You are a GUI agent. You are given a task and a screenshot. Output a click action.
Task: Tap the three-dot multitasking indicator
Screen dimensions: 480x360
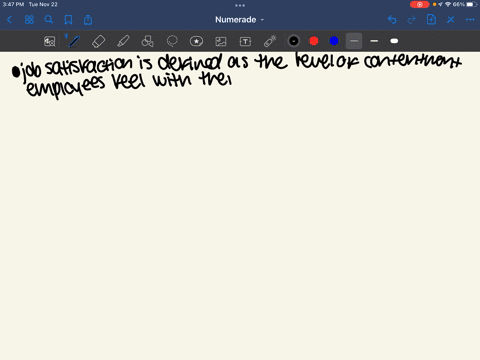click(240, 5)
